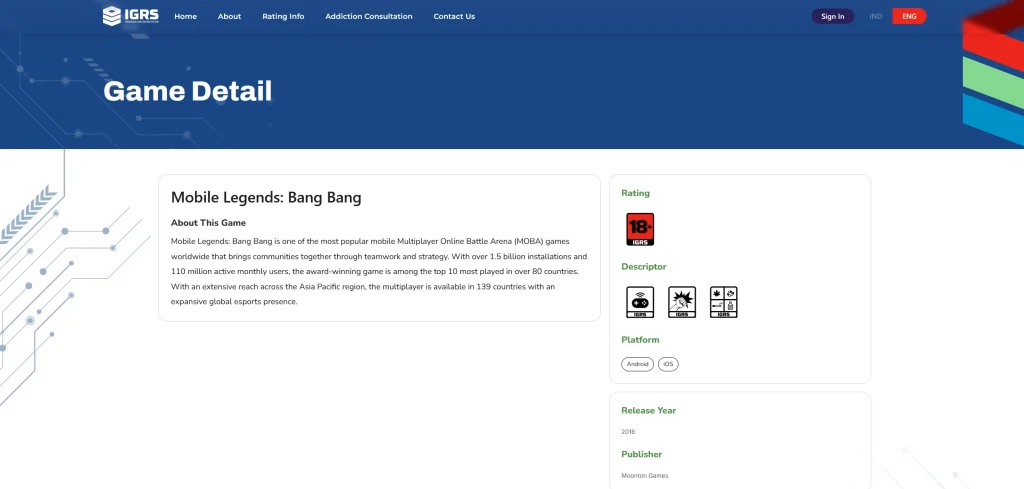1024x489 pixels.
Task: Go to the About page
Action: click(229, 16)
